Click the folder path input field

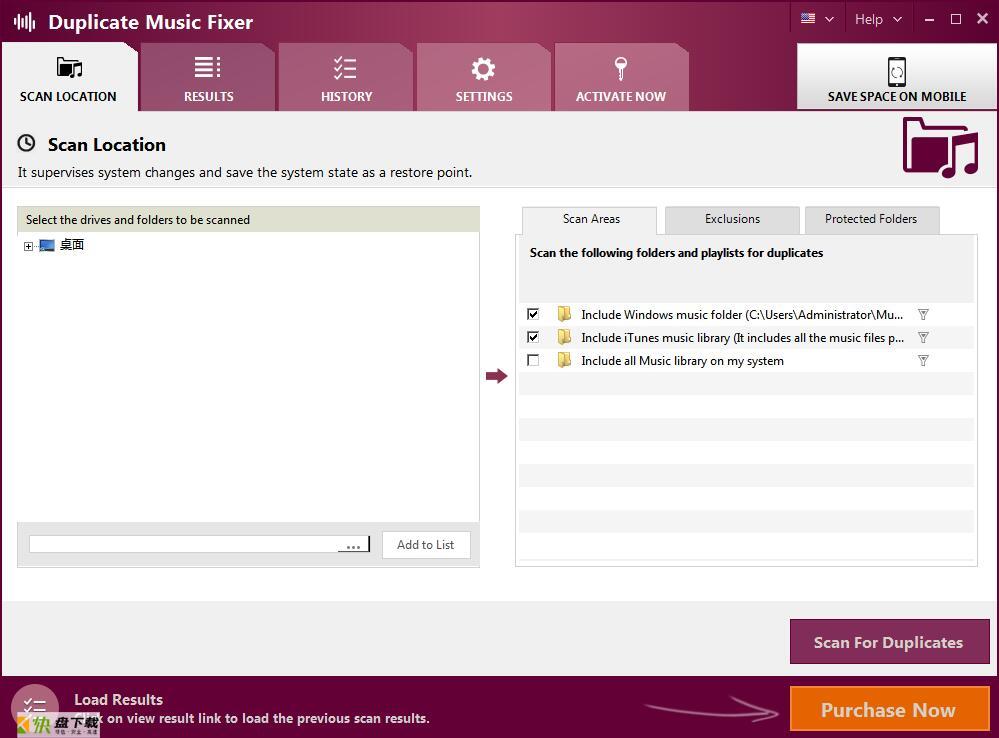(183, 544)
